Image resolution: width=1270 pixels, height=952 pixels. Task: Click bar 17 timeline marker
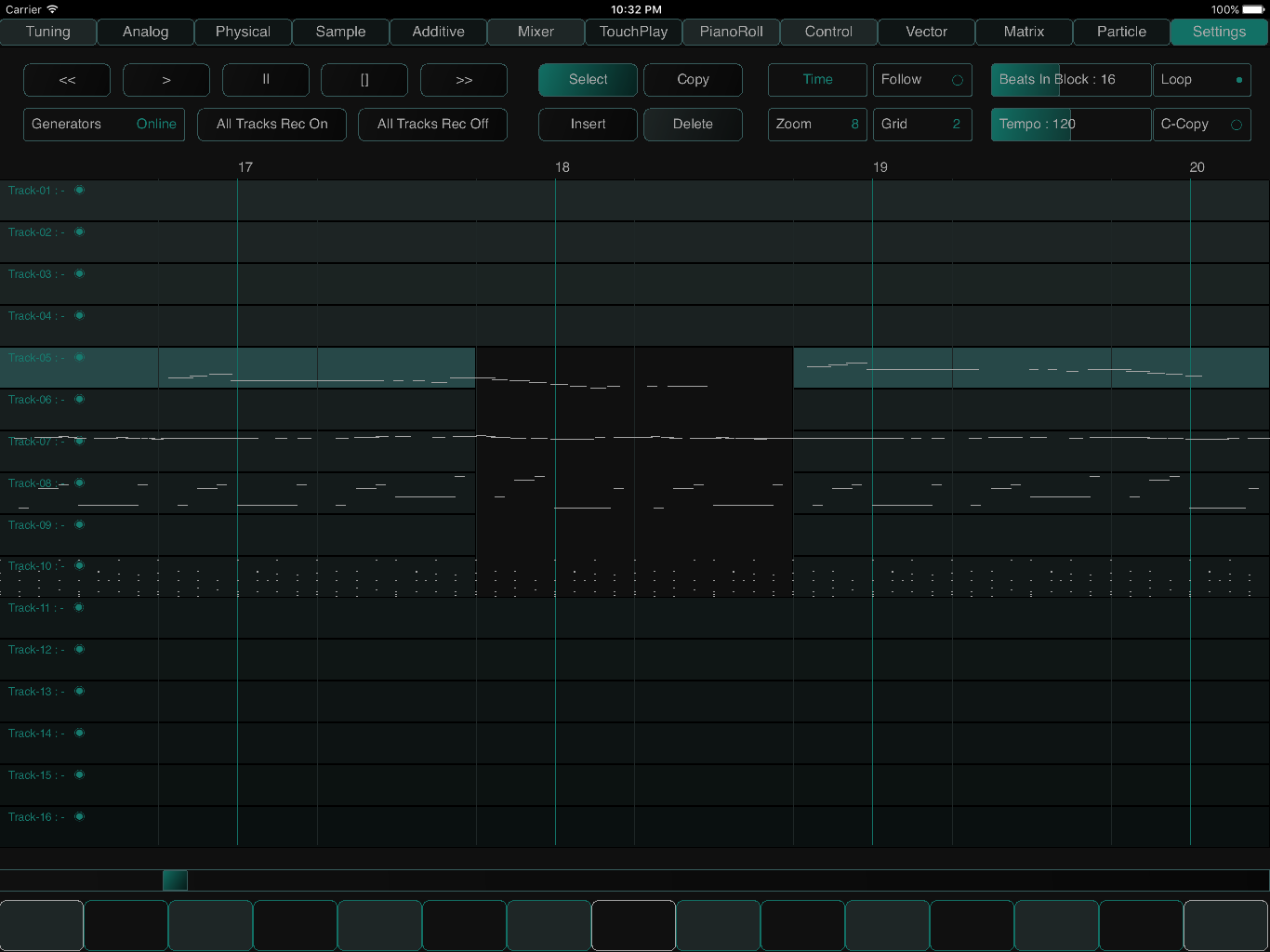pos(245,167)
